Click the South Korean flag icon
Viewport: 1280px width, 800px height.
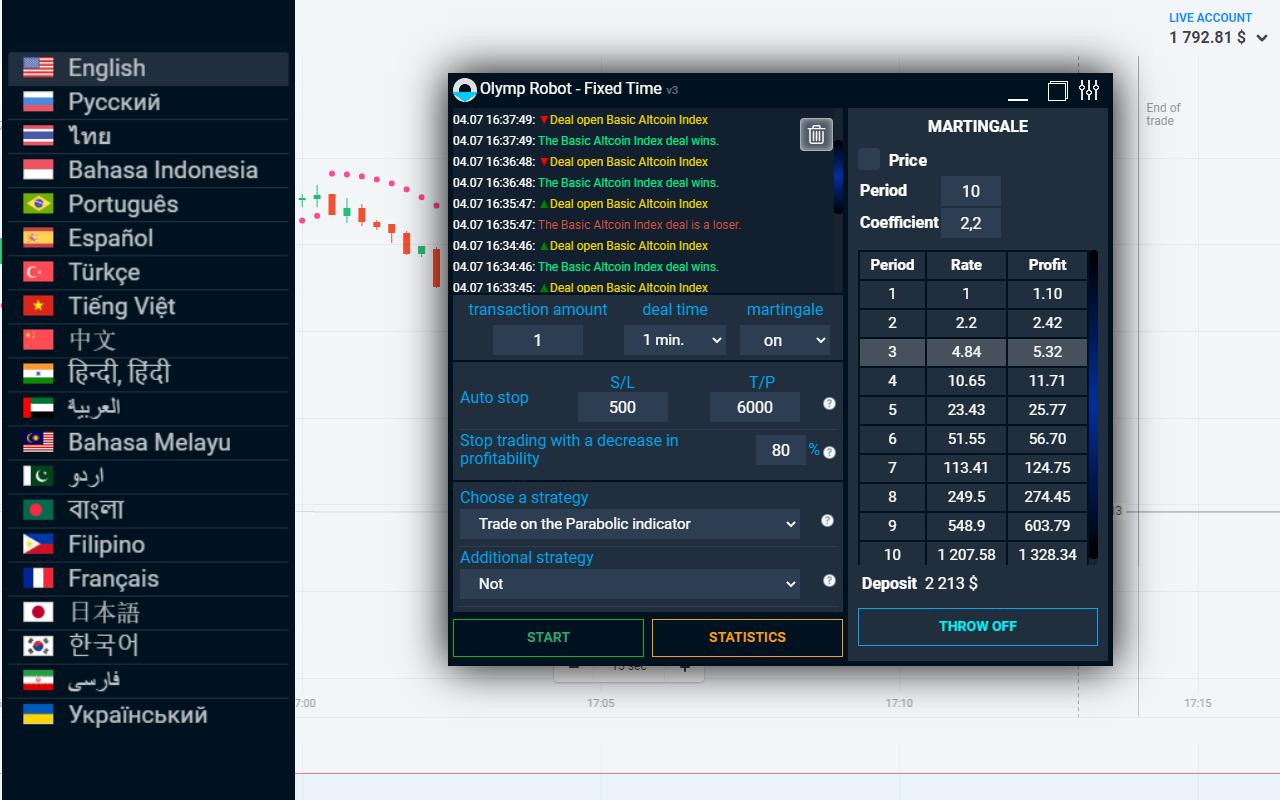[38, 646]
